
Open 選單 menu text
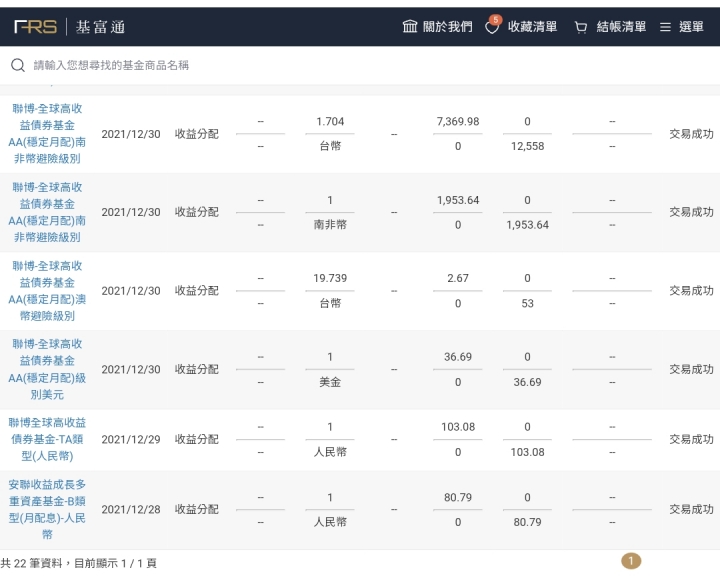pyautogui.click(x=691, y=27)
